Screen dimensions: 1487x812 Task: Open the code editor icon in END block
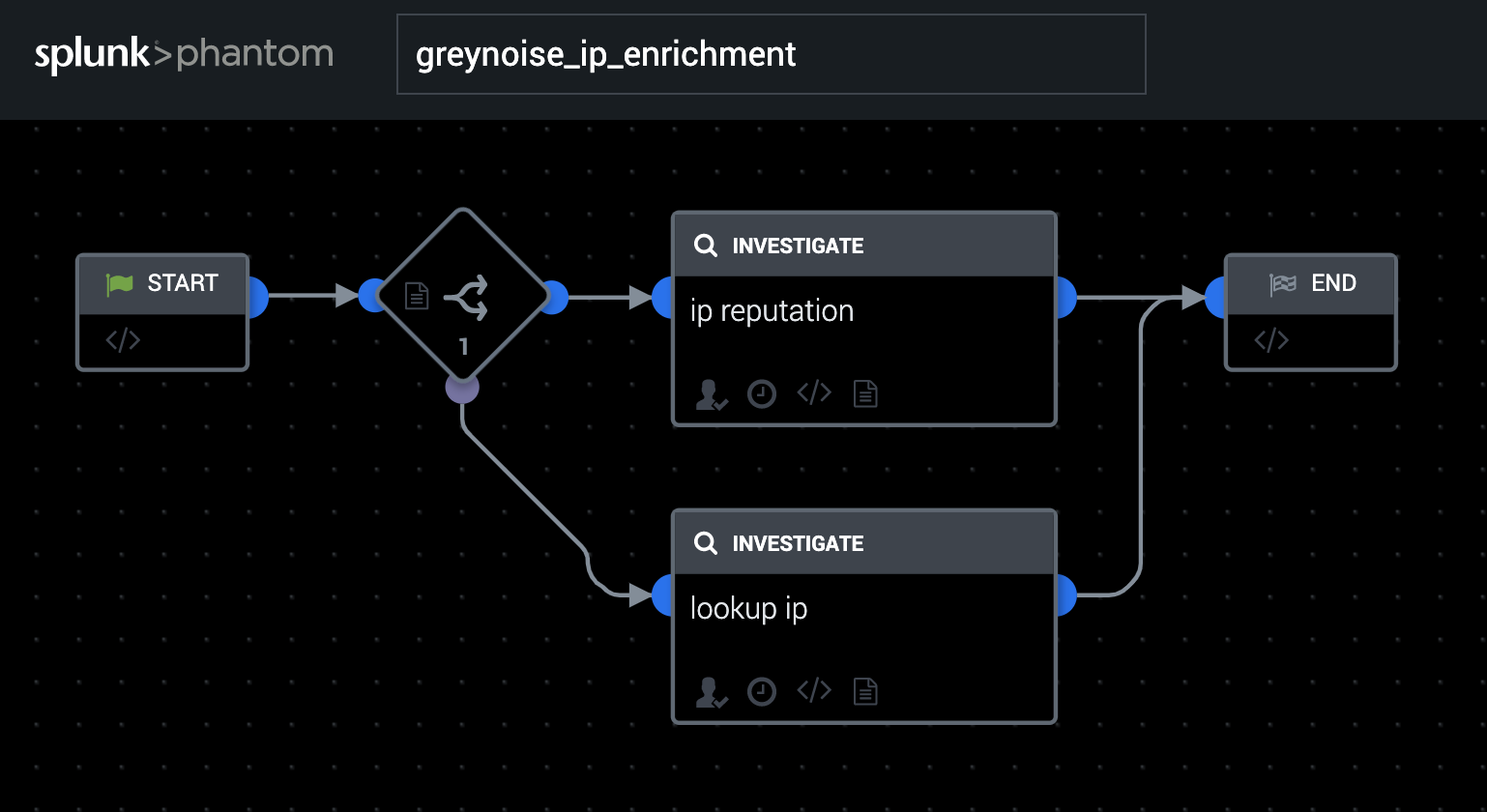pos(1271,340)
